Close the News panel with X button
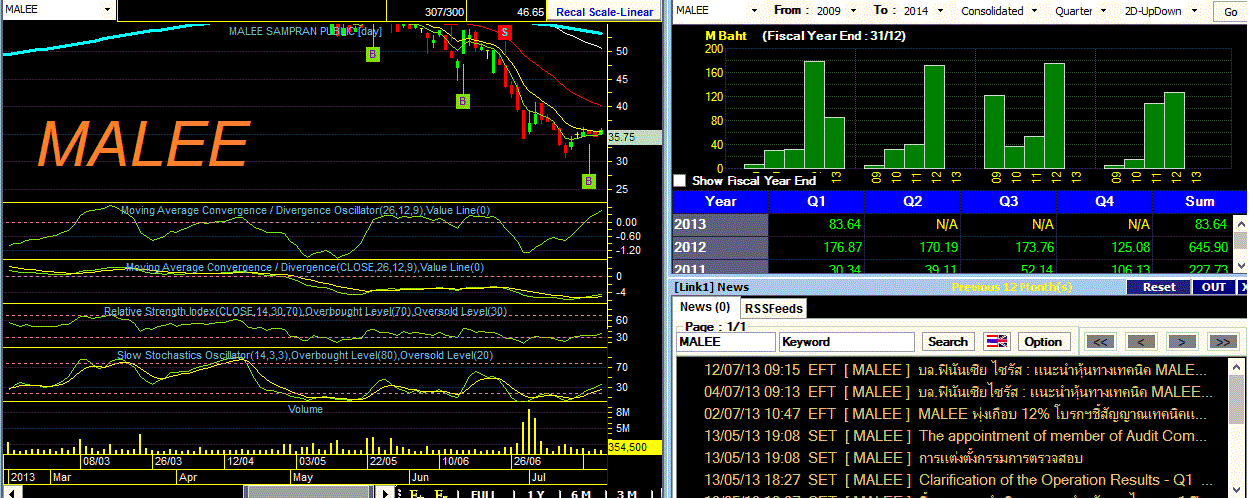The width and height of the screenshot is (1250, 498). (1241, 287)
